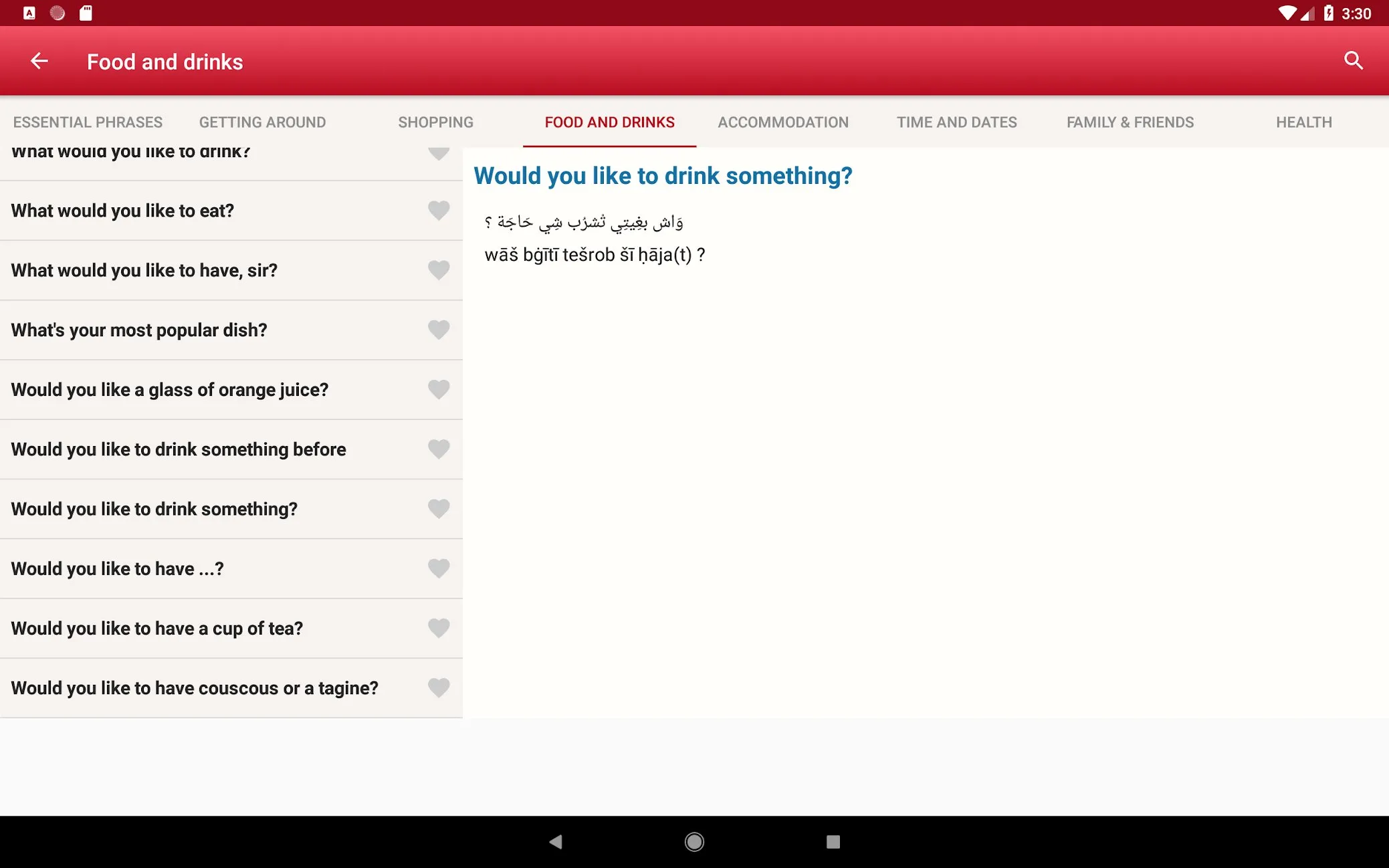
Task: Toggle favorite for 'What's your most popular dish?'
Action: coord(438,330)
